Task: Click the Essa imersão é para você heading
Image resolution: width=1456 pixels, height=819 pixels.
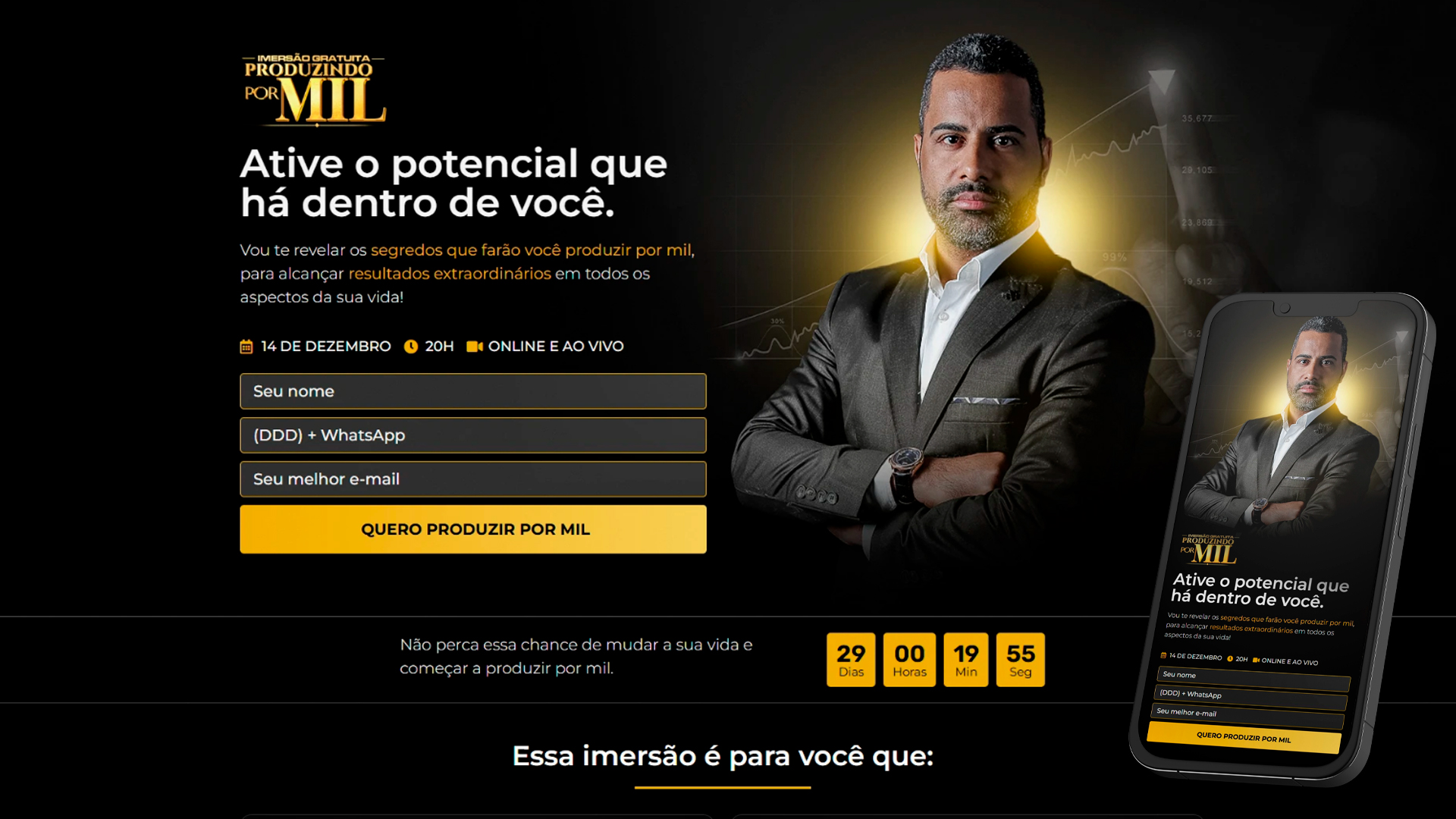Action: (x=723, y=756)
